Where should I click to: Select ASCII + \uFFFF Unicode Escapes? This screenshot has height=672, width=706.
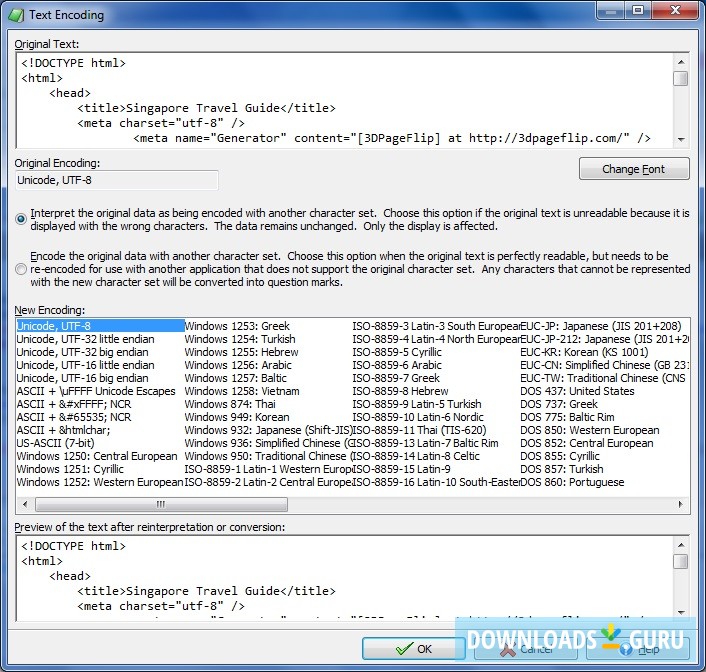(96, 391)
